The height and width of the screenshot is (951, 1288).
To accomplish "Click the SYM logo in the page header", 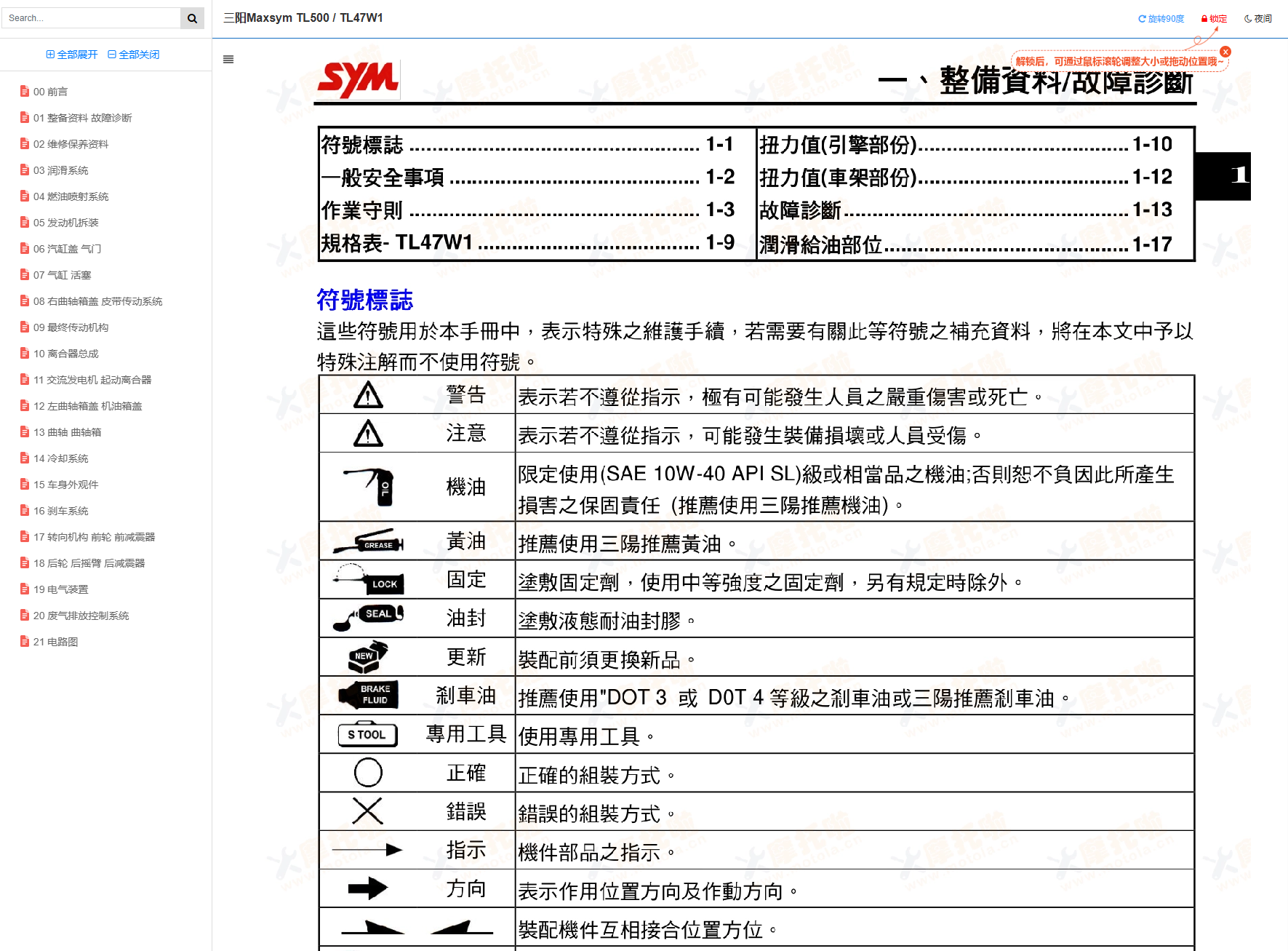I will (358, 79).
